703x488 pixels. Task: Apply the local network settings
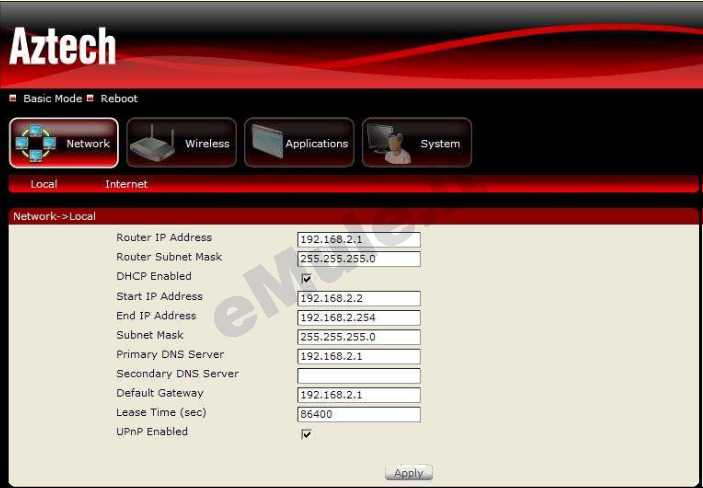coord(409,473)
